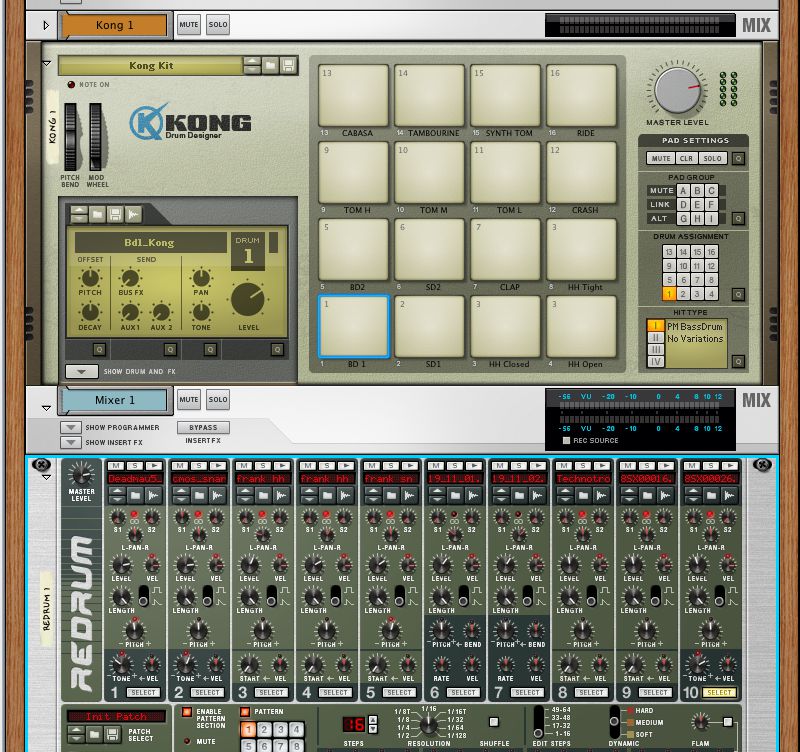Hit the HH Open drum pad

(582, 327)
